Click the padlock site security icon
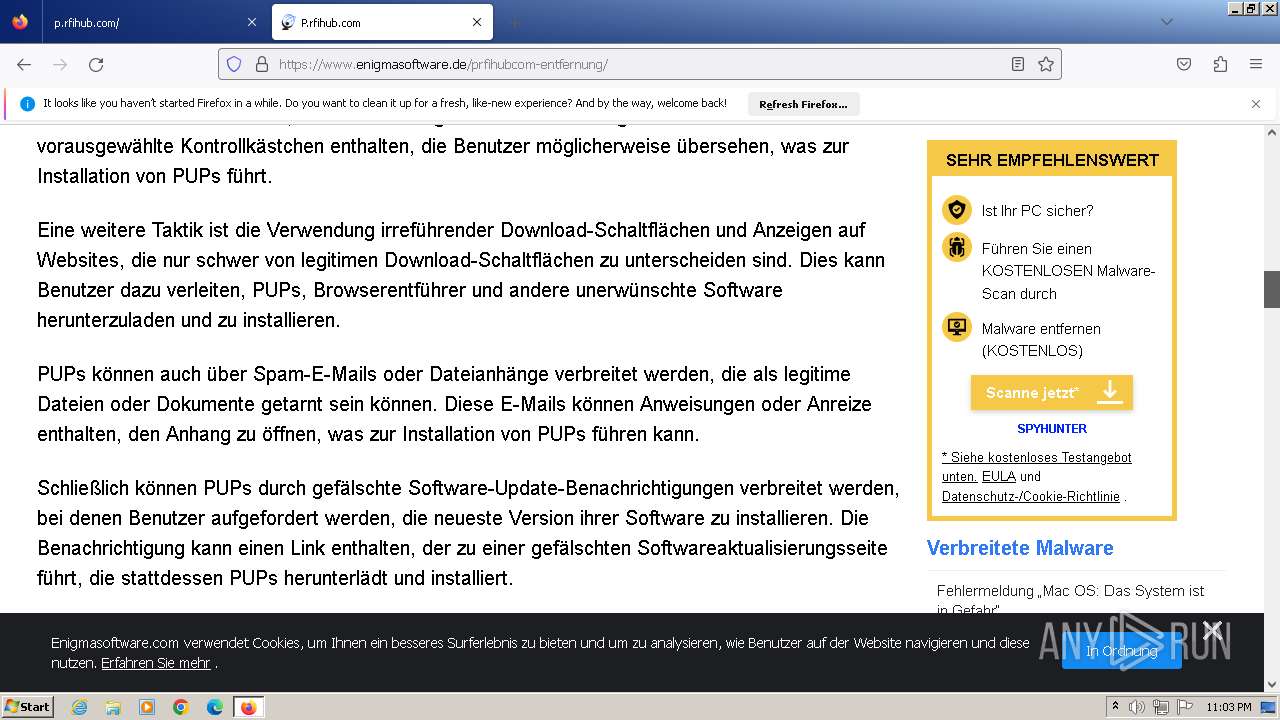Image resolution: width=1280 pixels, height=720 pixels. point(262,64)
